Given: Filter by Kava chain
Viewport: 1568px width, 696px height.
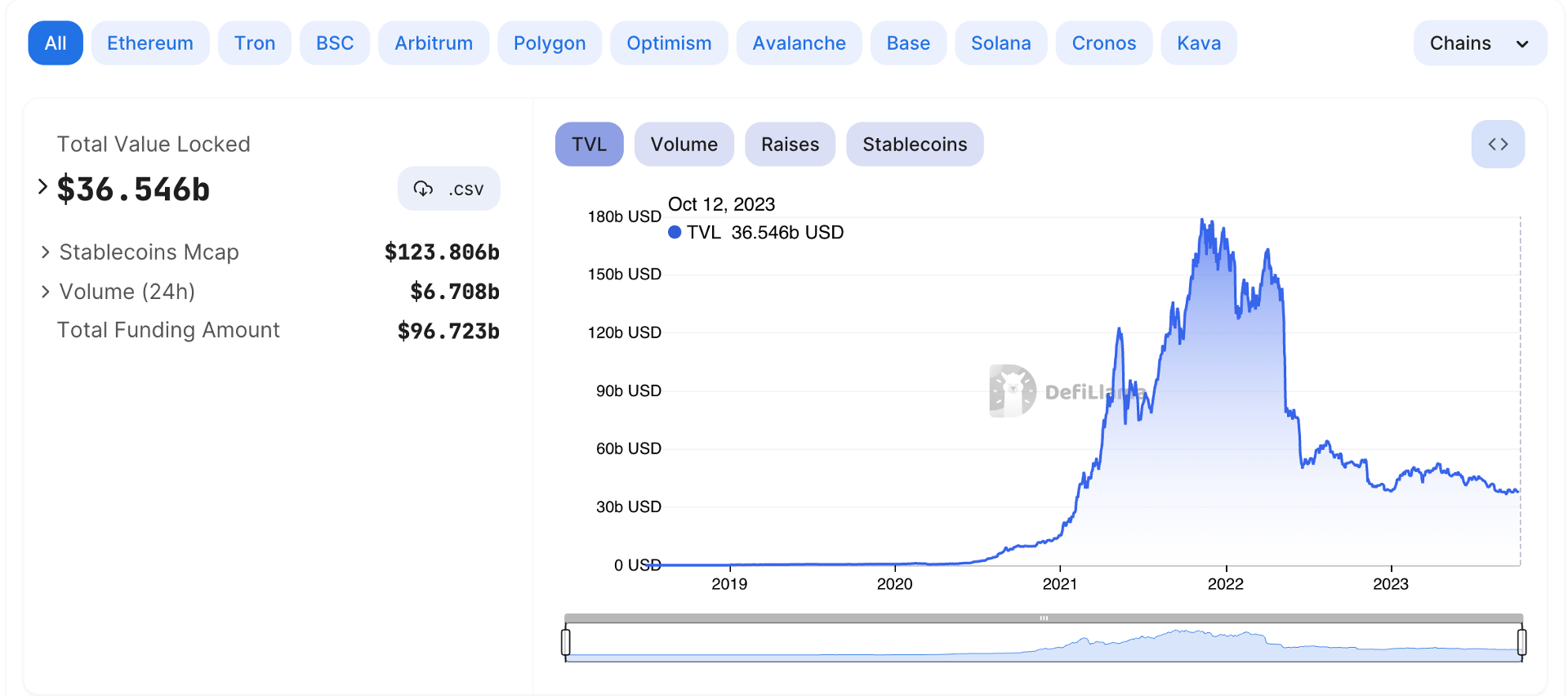Looking at the screenshot, I should pyautogui.click(x=1199, y=43).
